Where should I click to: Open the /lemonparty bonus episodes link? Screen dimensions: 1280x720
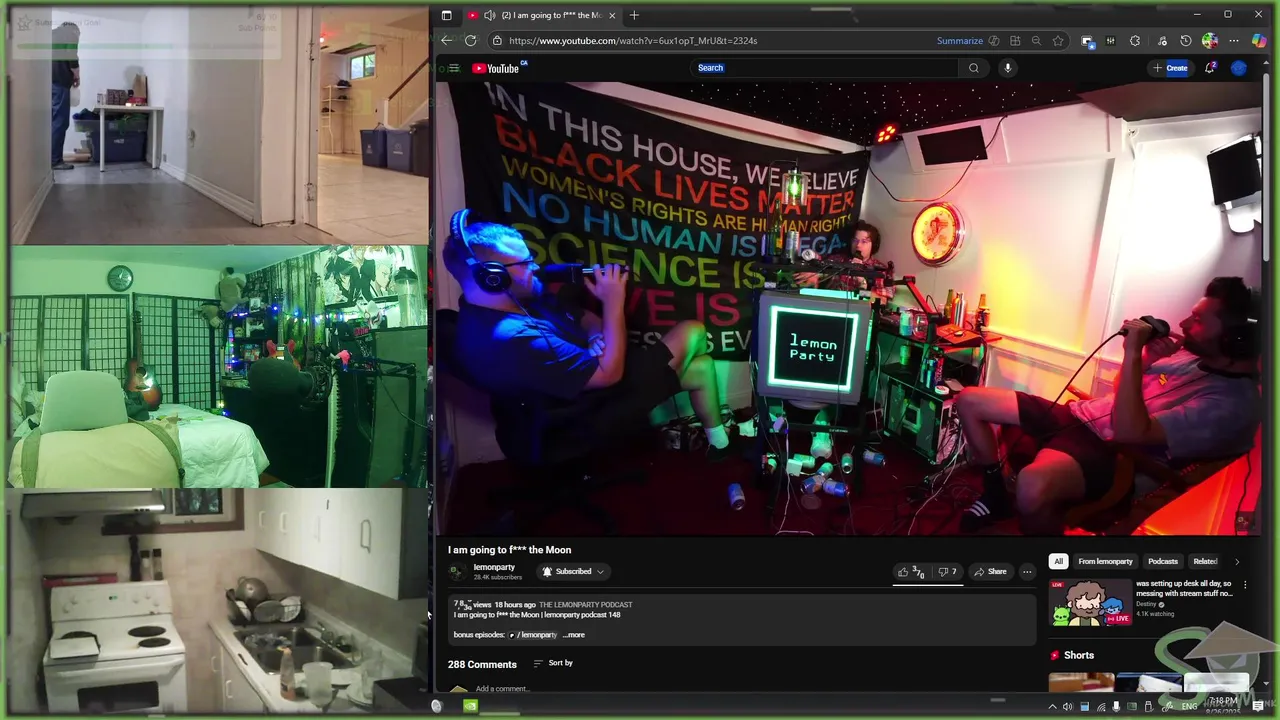533,635
